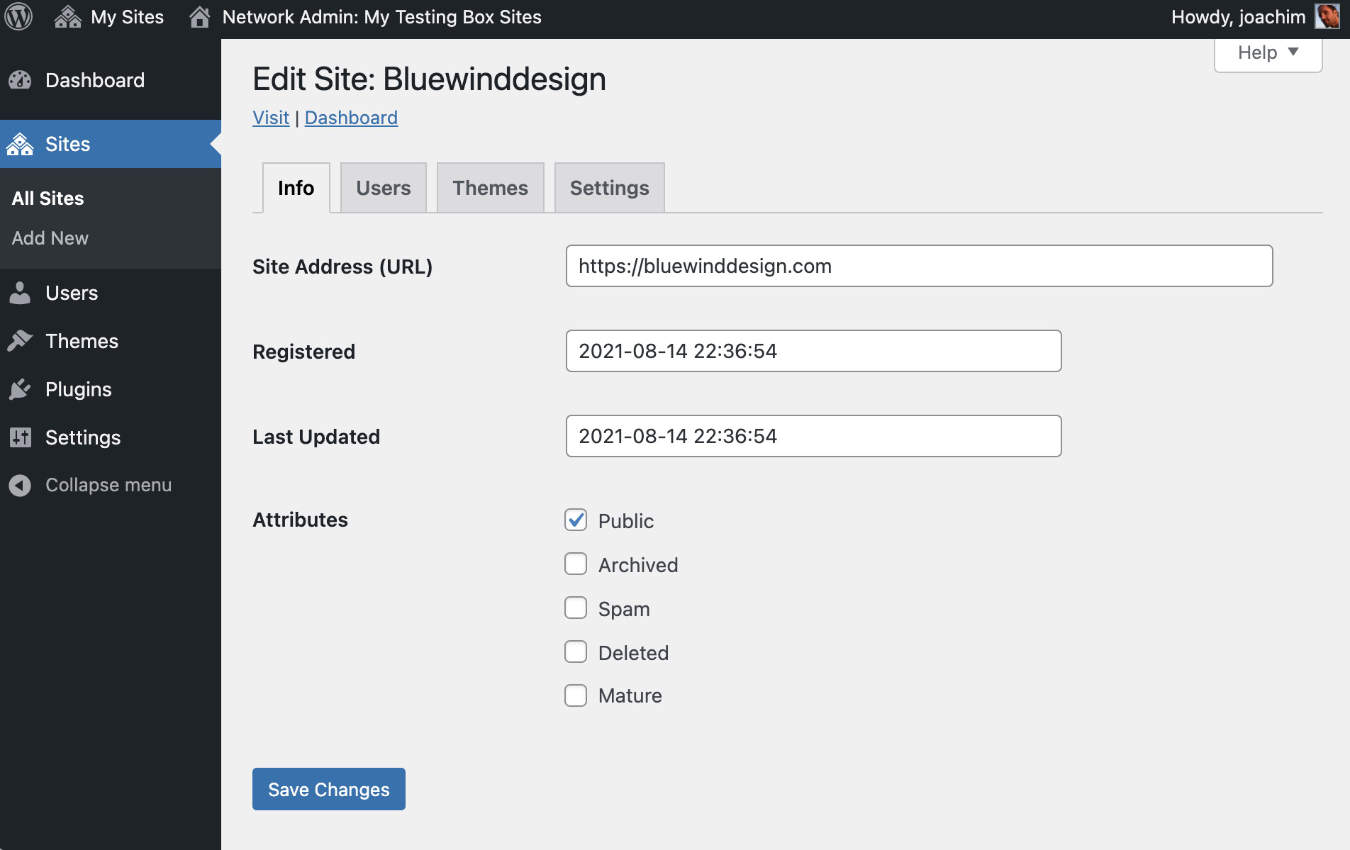Click joachim's avatar thumbnail
The height and width of the screenshot is (850, 1350).
click(x=1327, y=17)
